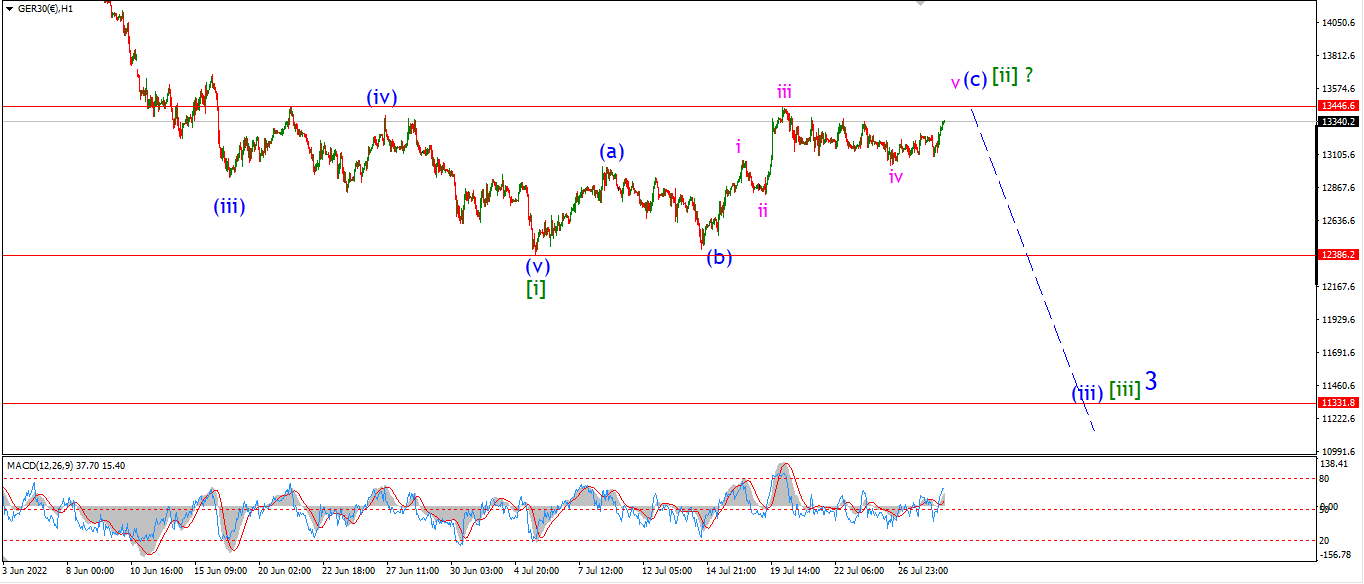Click the gray 13340.2 current price tag
This screenshot has height=584, width=1364.
[x=1338, y=121]
